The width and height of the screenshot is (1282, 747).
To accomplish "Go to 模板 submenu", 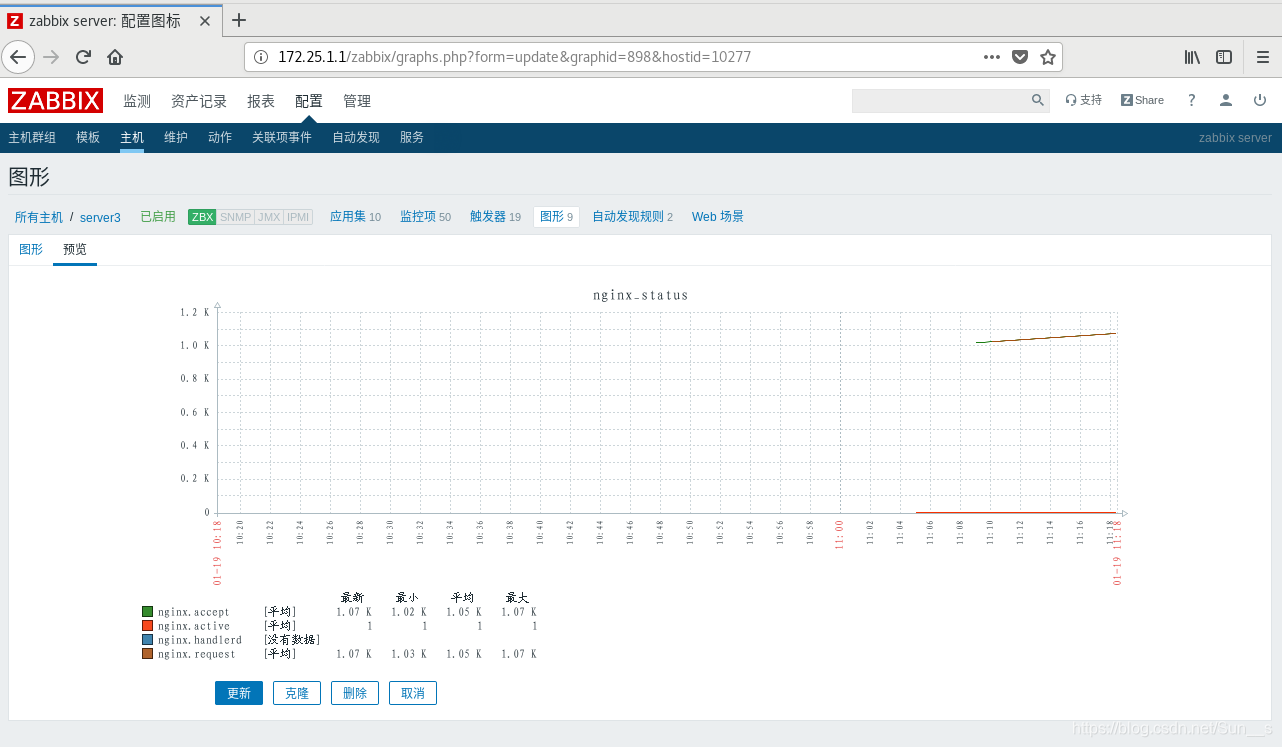I will tap(88, 137).
